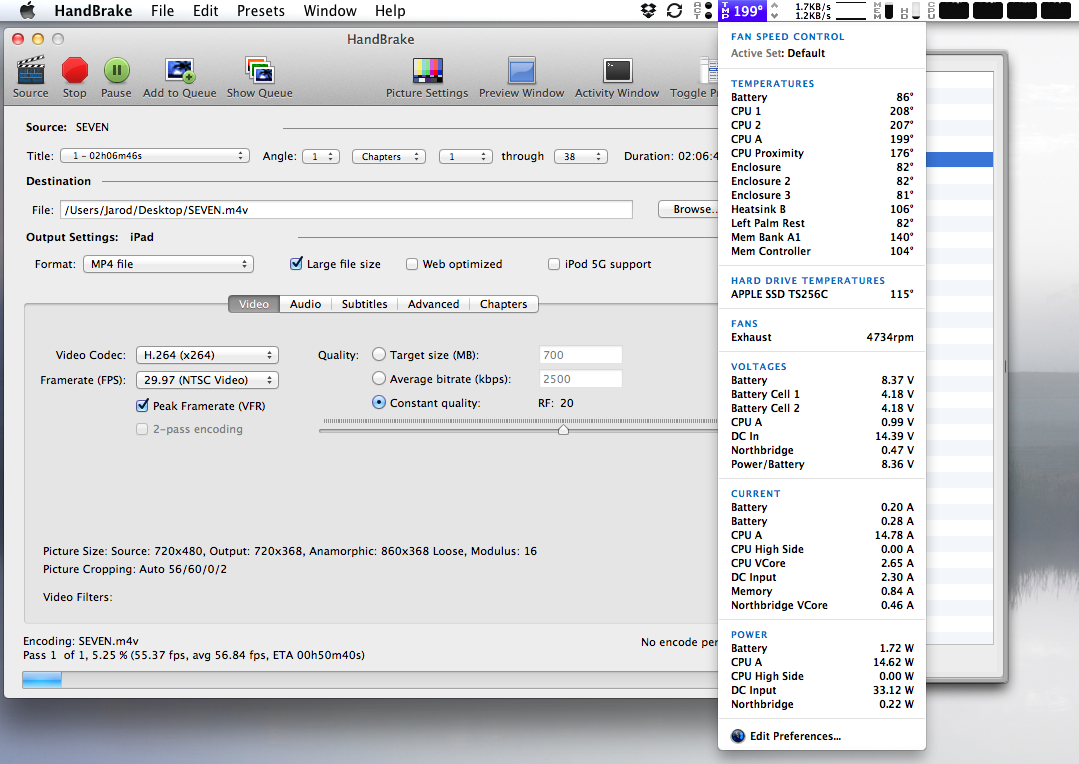Open the Chapters range type dropdown
This screenshot has width=1079, height=764.
click(x=389, y=156)
